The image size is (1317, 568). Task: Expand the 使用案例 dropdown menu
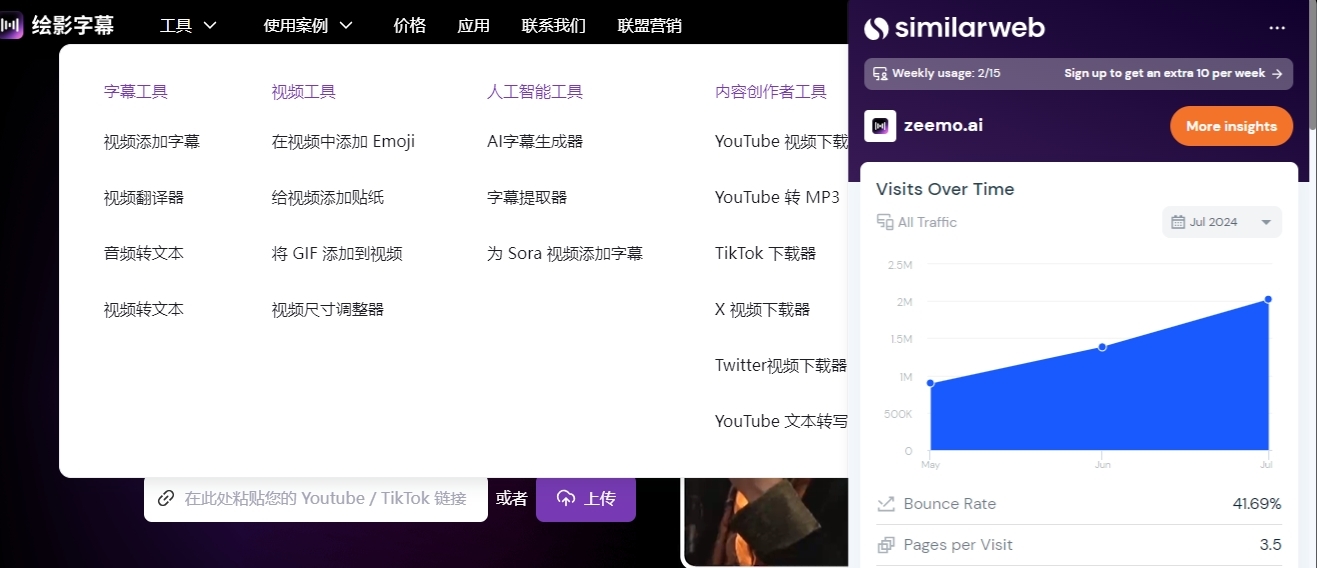click(x=308, y=26)
